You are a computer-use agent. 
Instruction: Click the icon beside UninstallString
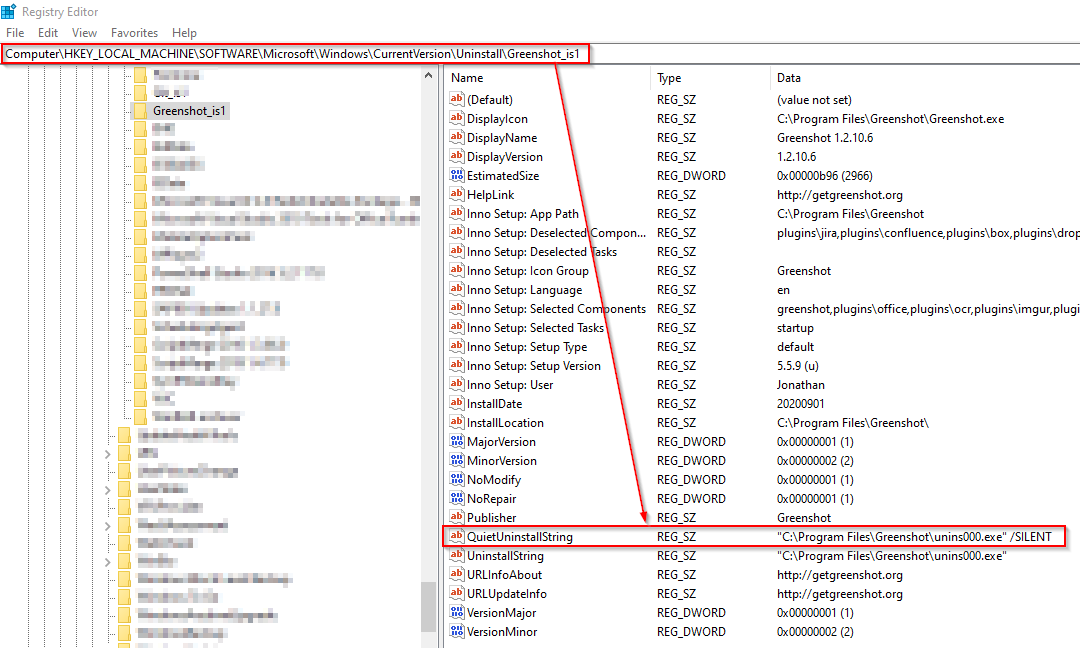pos(457,555)
